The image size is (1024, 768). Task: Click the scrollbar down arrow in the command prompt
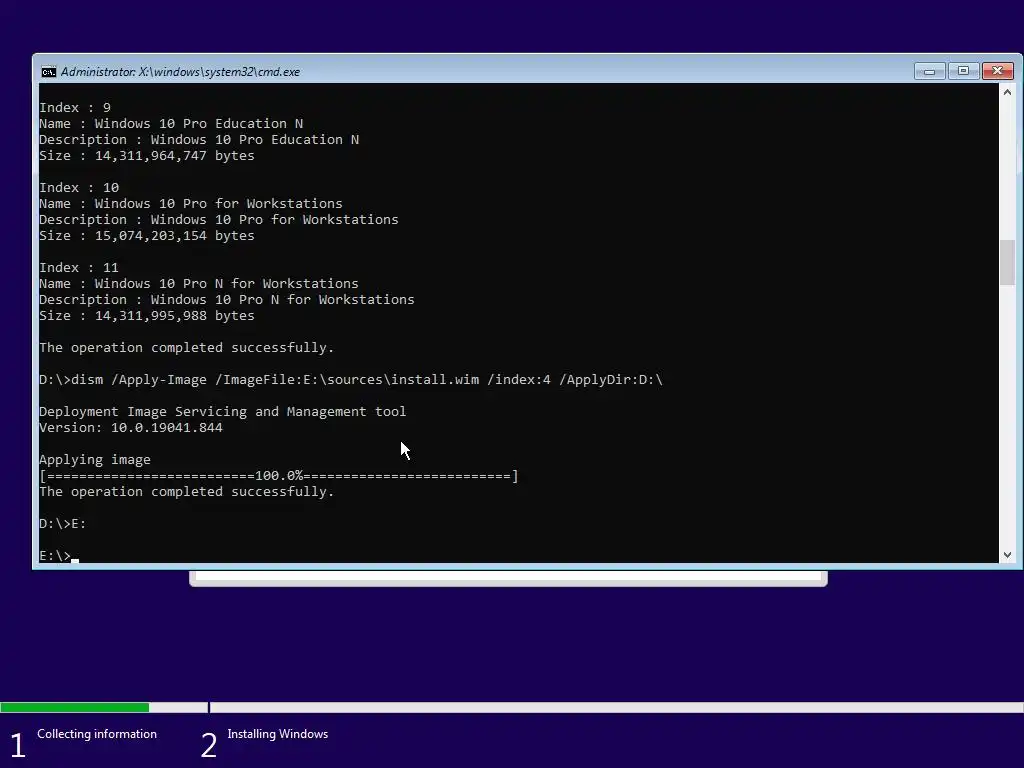[x=1007, y=554]
